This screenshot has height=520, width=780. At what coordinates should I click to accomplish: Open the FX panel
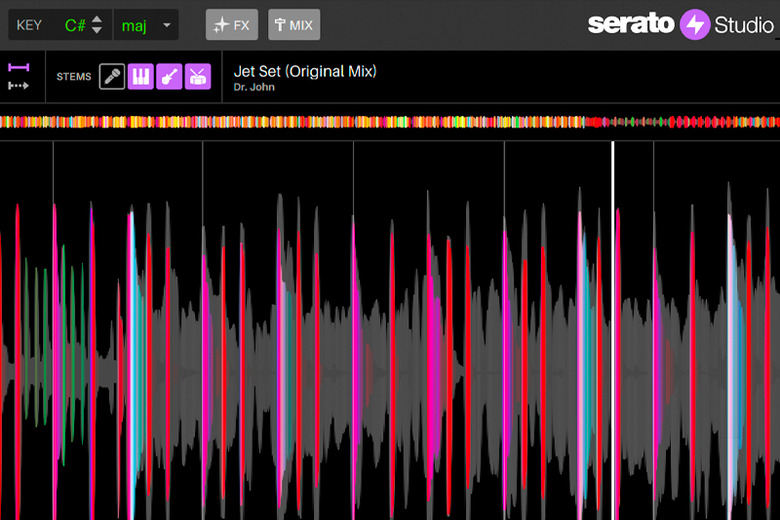231,25
